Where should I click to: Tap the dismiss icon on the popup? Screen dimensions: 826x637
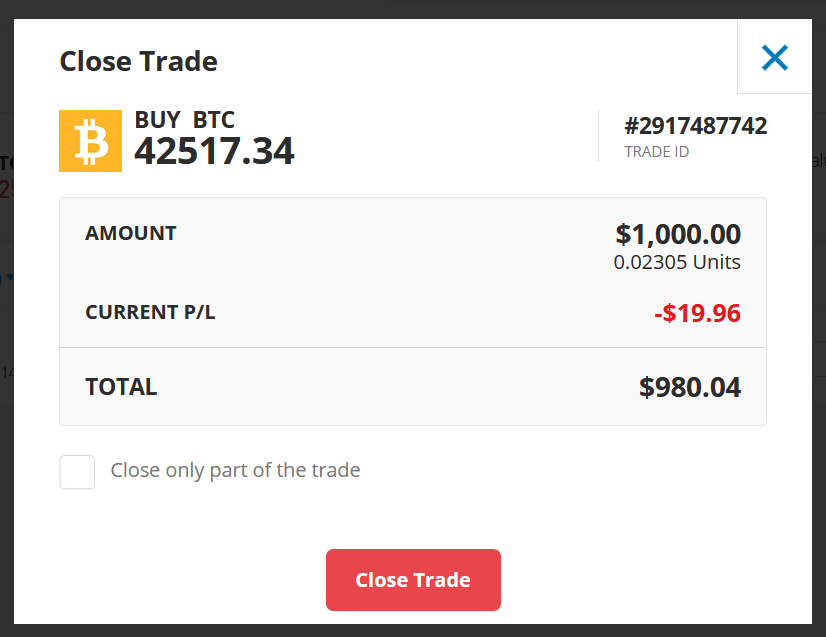pos(774,57)
